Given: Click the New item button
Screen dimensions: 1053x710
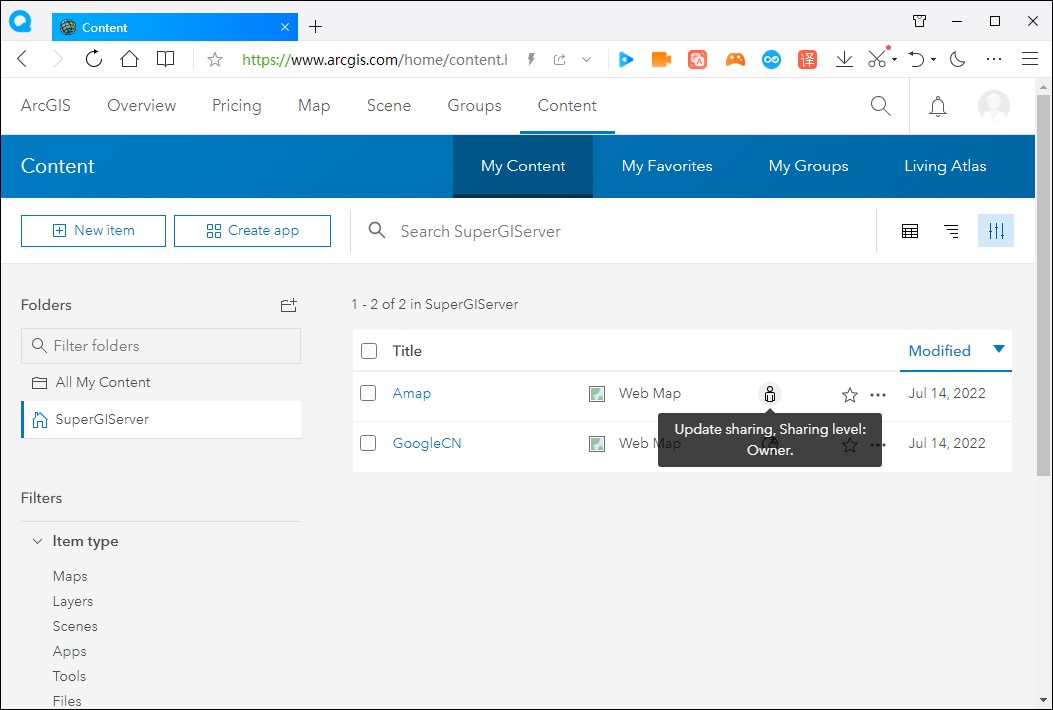Looking at the screenshot, I should pos(93,230).
